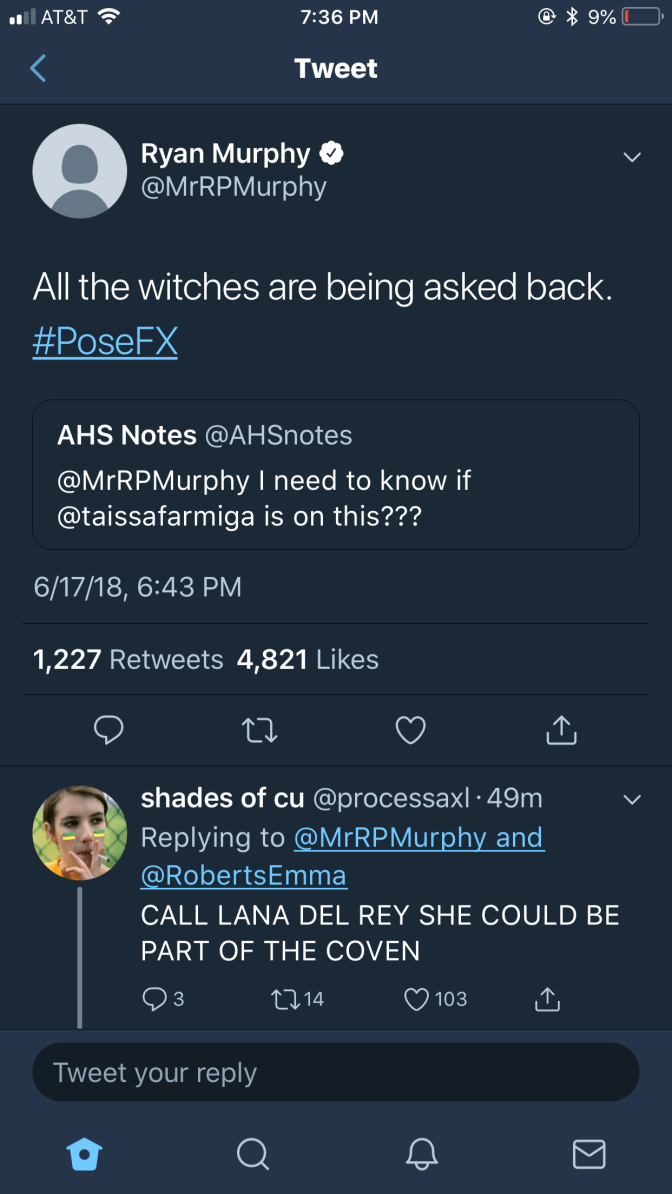Expand options chevron on shades of cu reply
This screenshot has width=672, height=1194.
[631, 799]
